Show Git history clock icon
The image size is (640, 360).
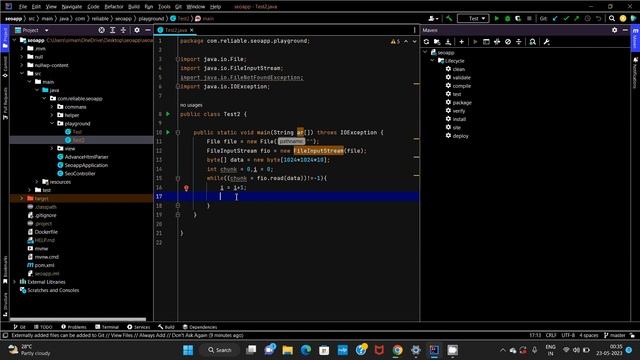click(587, 18)
